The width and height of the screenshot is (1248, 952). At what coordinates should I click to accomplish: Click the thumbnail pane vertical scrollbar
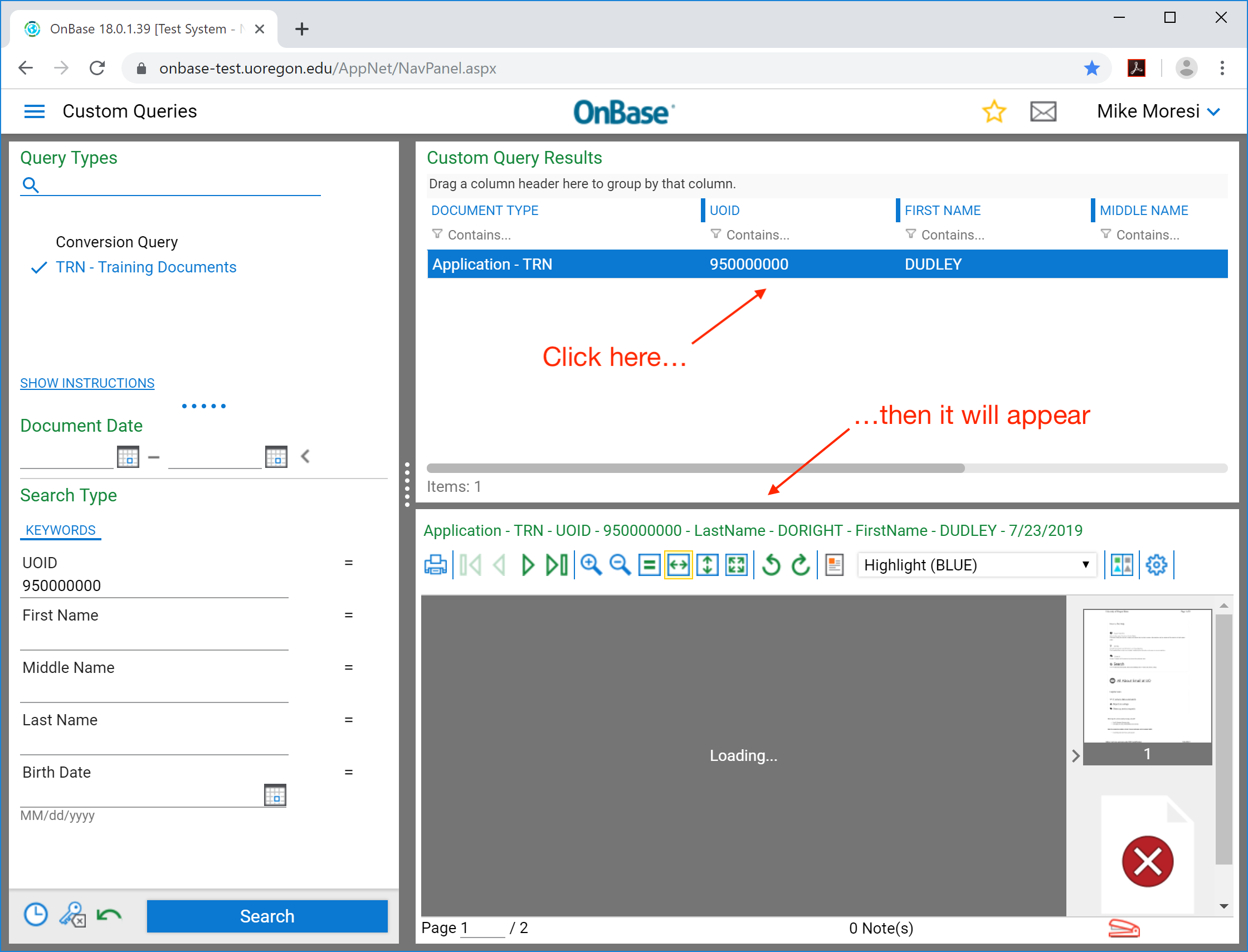[1224, 740]
